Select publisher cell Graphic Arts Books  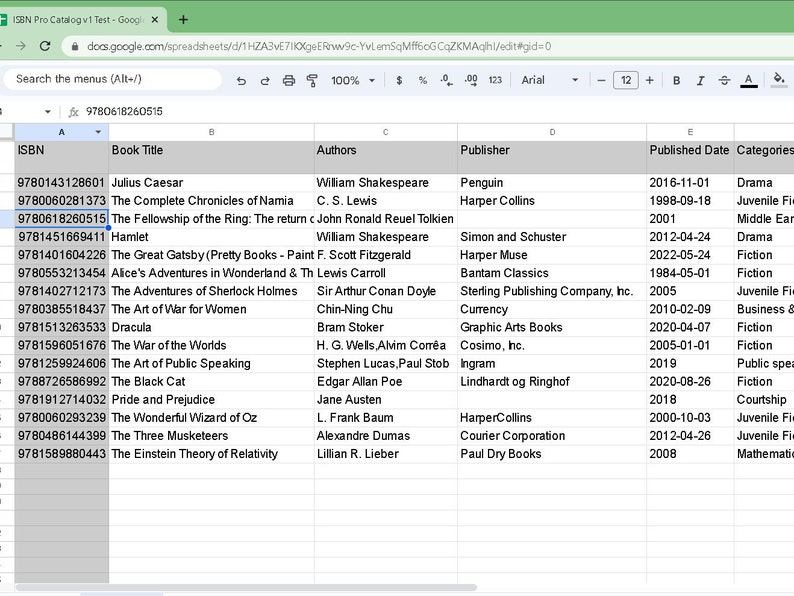point(552,327)
